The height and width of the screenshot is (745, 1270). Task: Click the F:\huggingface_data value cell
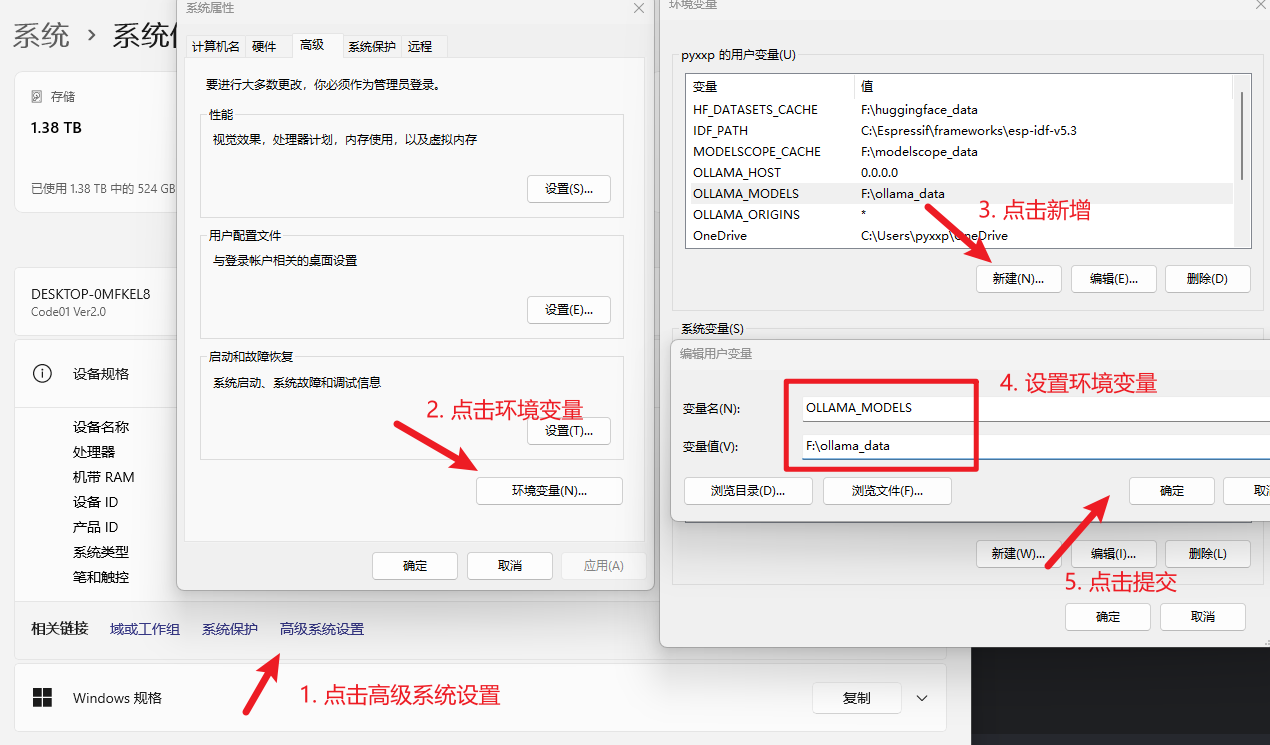[x=919, y=110]
